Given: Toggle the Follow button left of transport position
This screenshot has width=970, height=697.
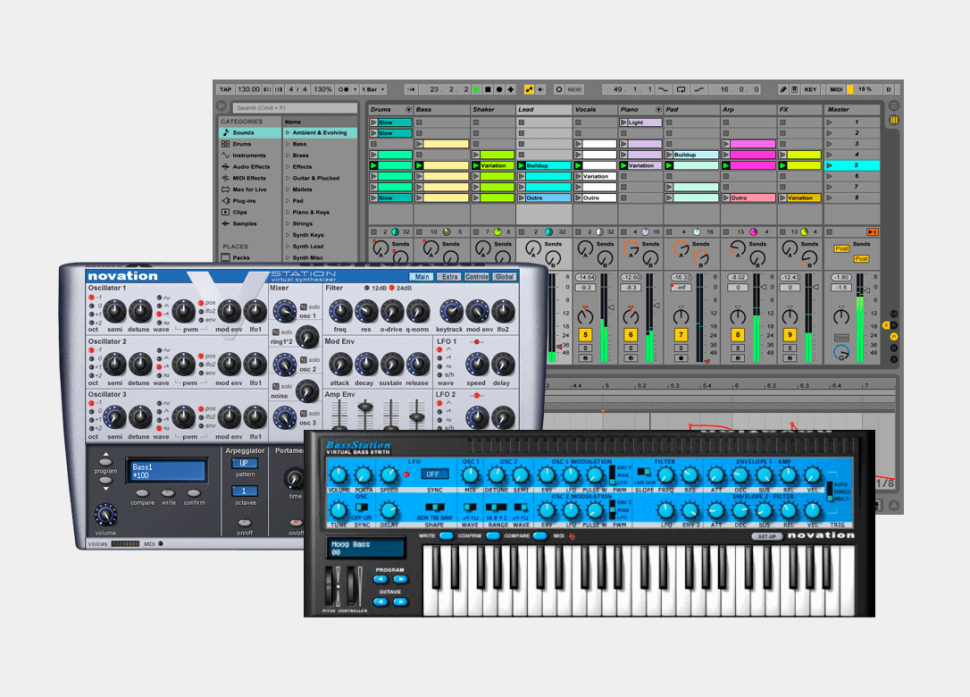Looking at the screenshot, I should [x=412, y=89].
